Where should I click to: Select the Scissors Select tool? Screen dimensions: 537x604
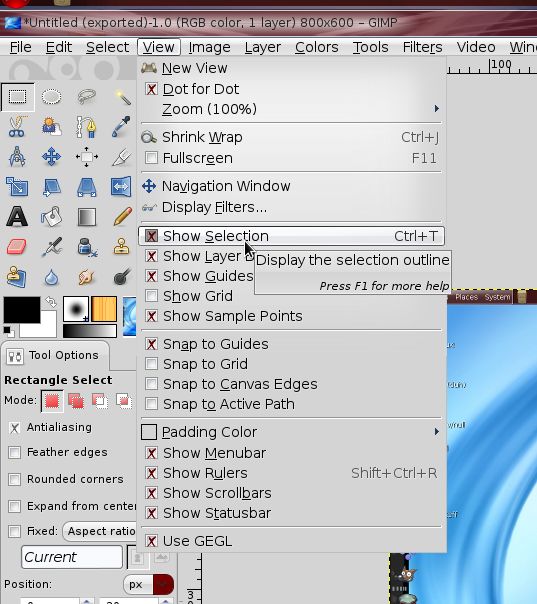coord(17,127)
